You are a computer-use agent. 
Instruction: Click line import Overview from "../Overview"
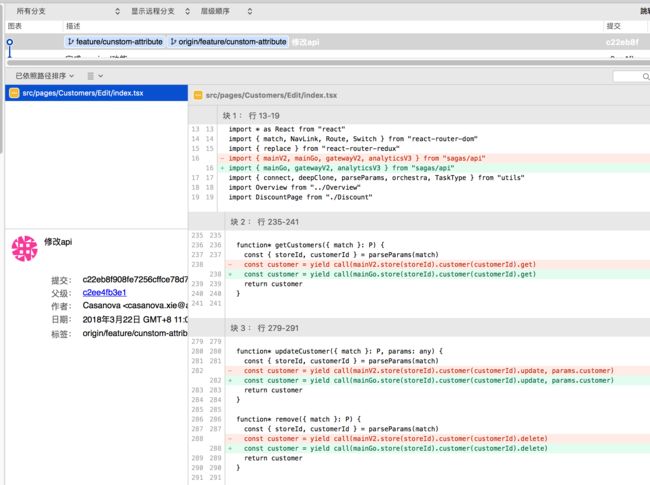coord(294,187)
